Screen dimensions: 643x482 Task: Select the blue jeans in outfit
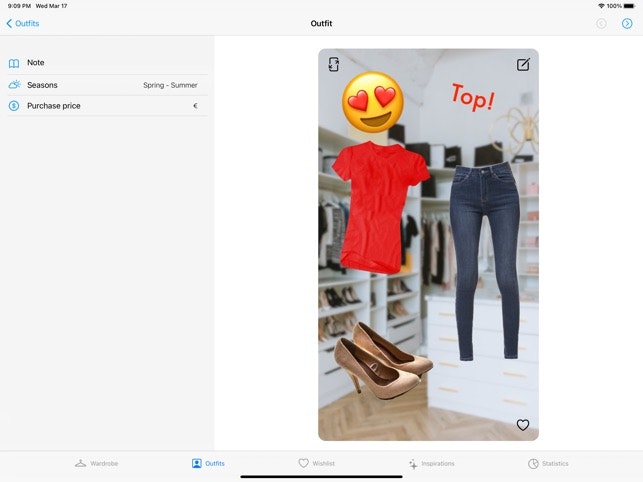pos(485,261)
